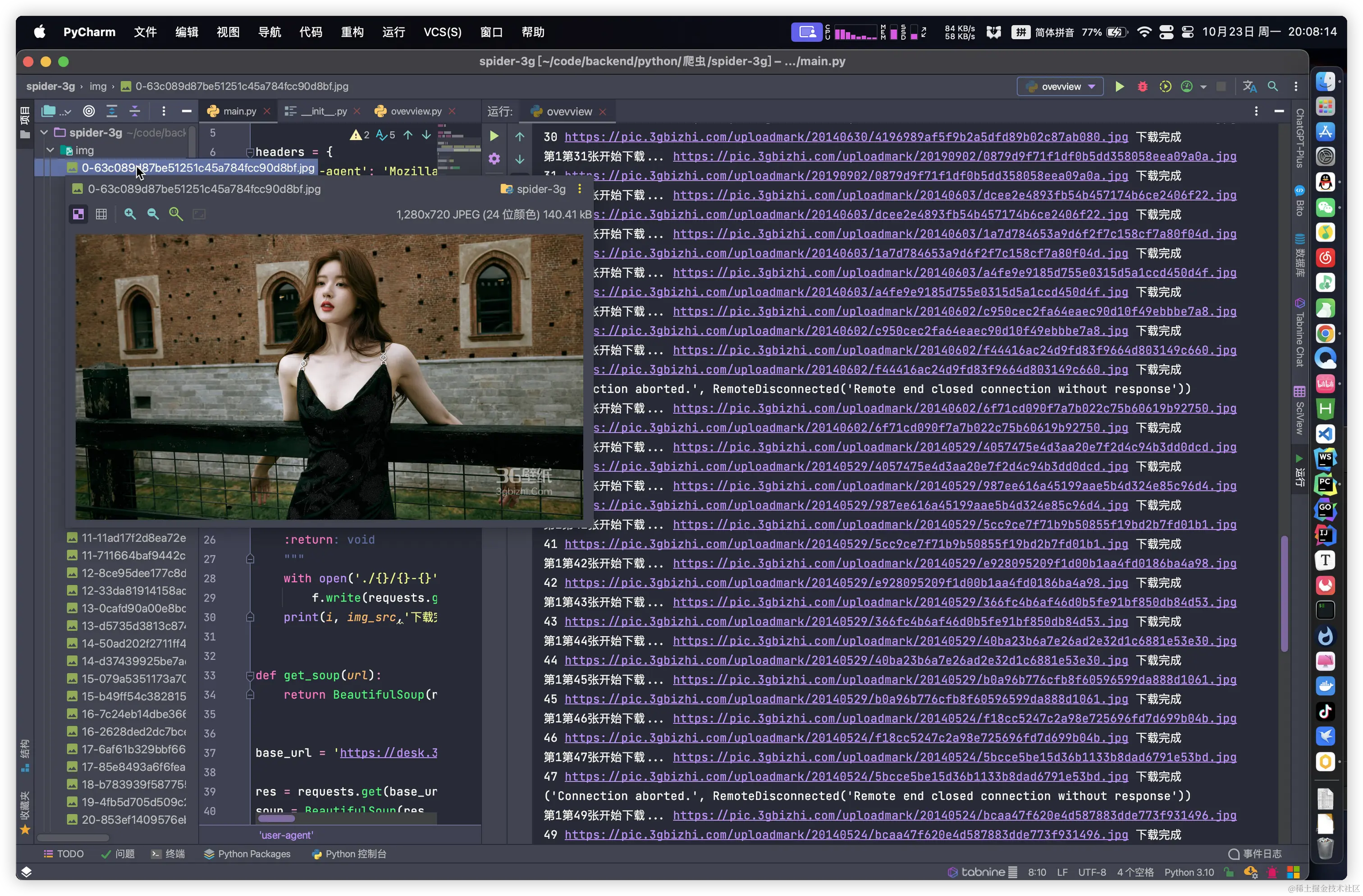Zoom out on the image preview
1363x896 pixels.
click(x=153, y=214)
